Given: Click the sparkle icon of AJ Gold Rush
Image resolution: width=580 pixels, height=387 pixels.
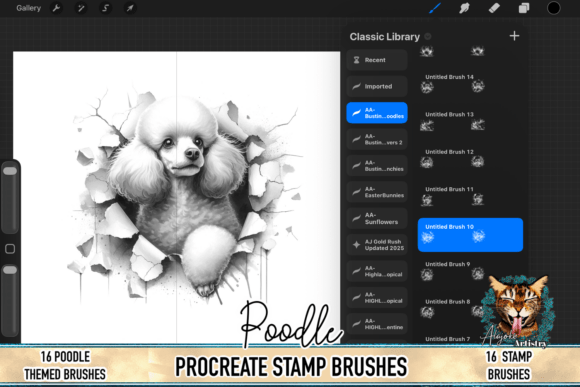Looking at the screenshot, I should 356,245.
